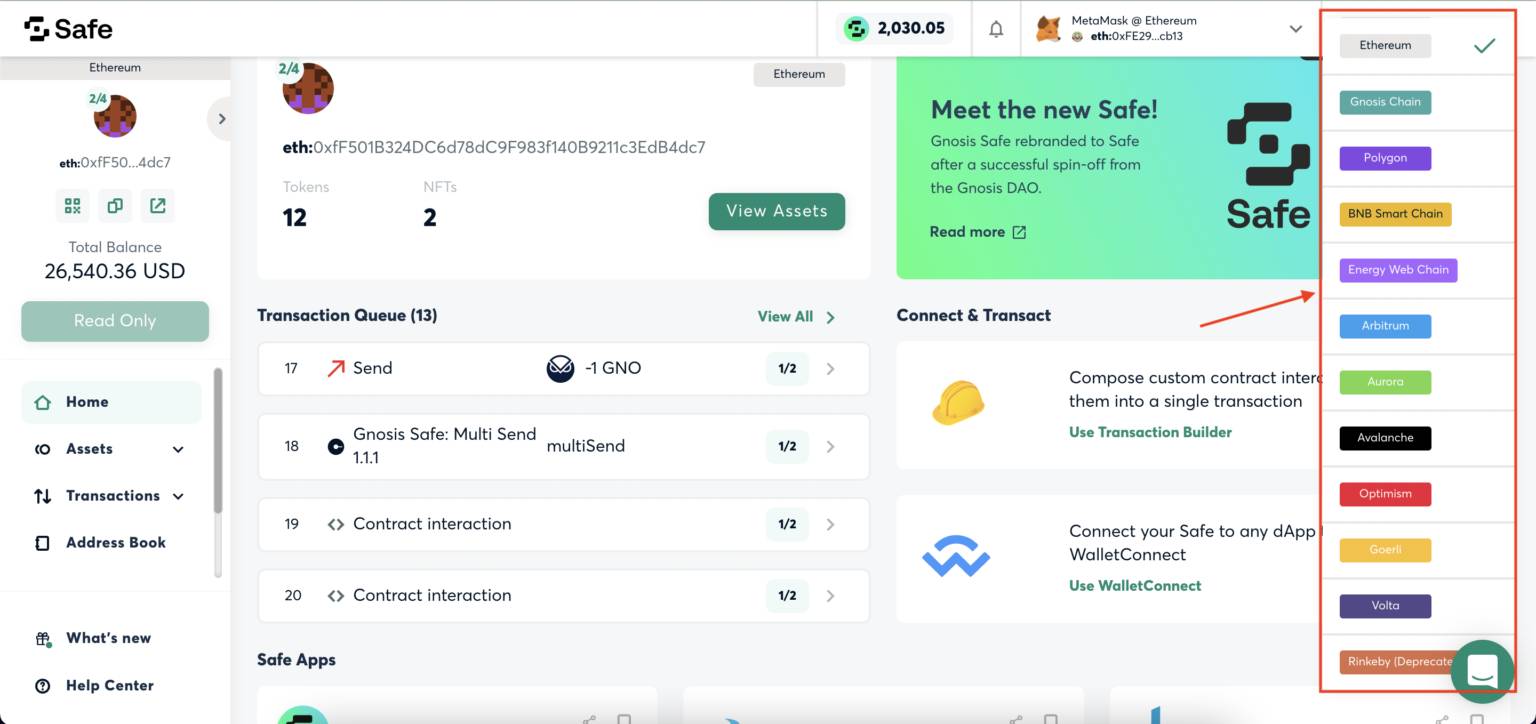
Task: Open the safe in block explorer via external-link icon
Action: tap(157, 205)
